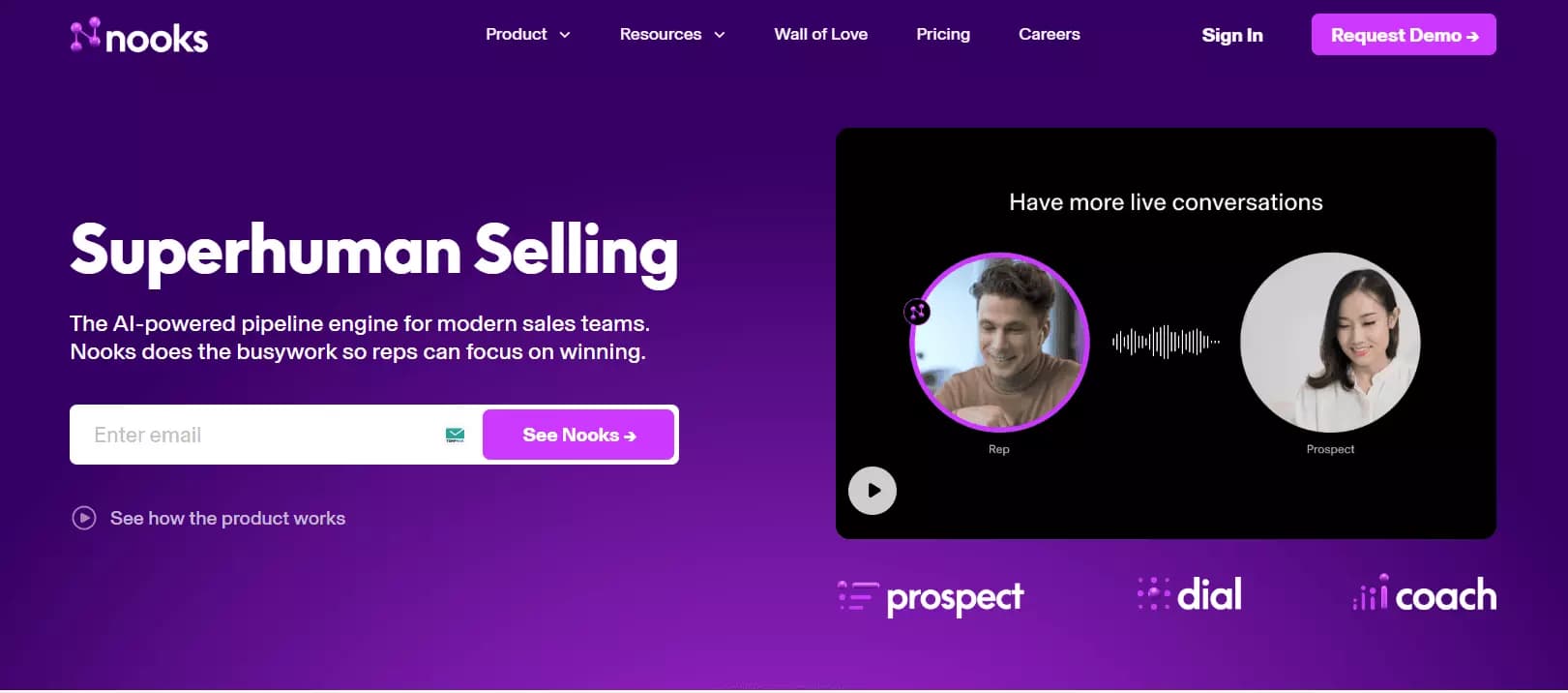The height and width of the screenshot is (693, 1568).
Task: Click the Nooks logo icon
Action: tap(85, 35)
